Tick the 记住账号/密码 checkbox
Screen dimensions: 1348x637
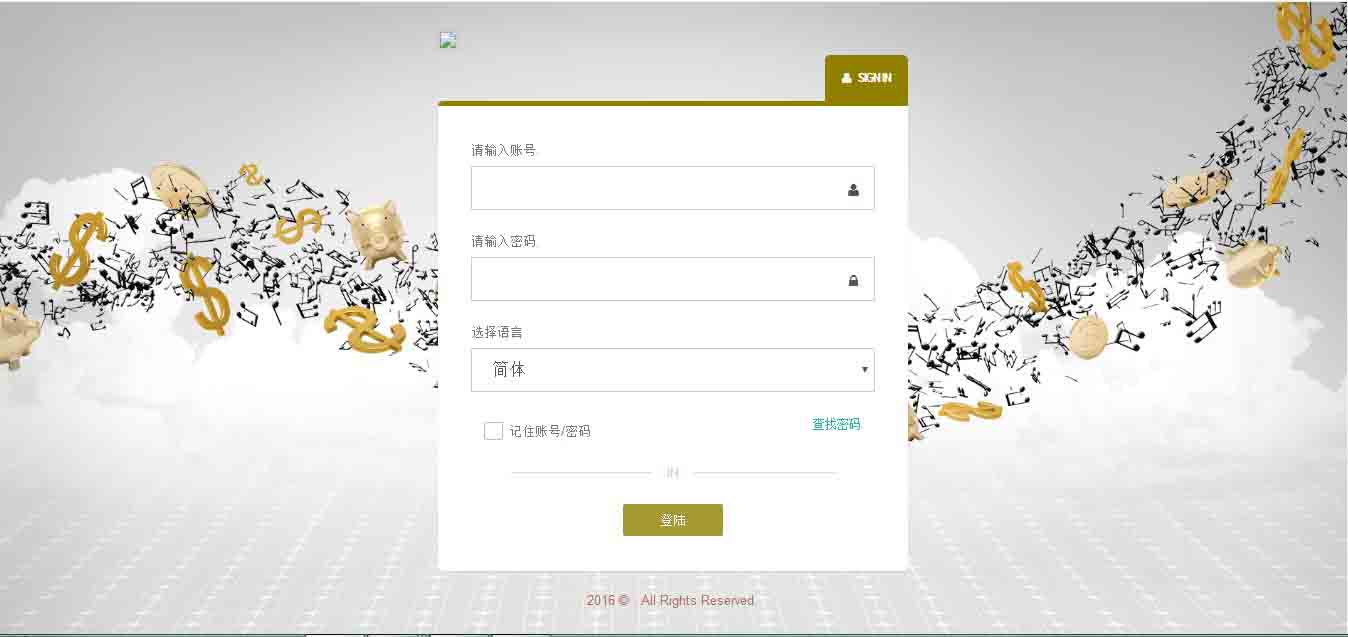click(x=493, y=431)
